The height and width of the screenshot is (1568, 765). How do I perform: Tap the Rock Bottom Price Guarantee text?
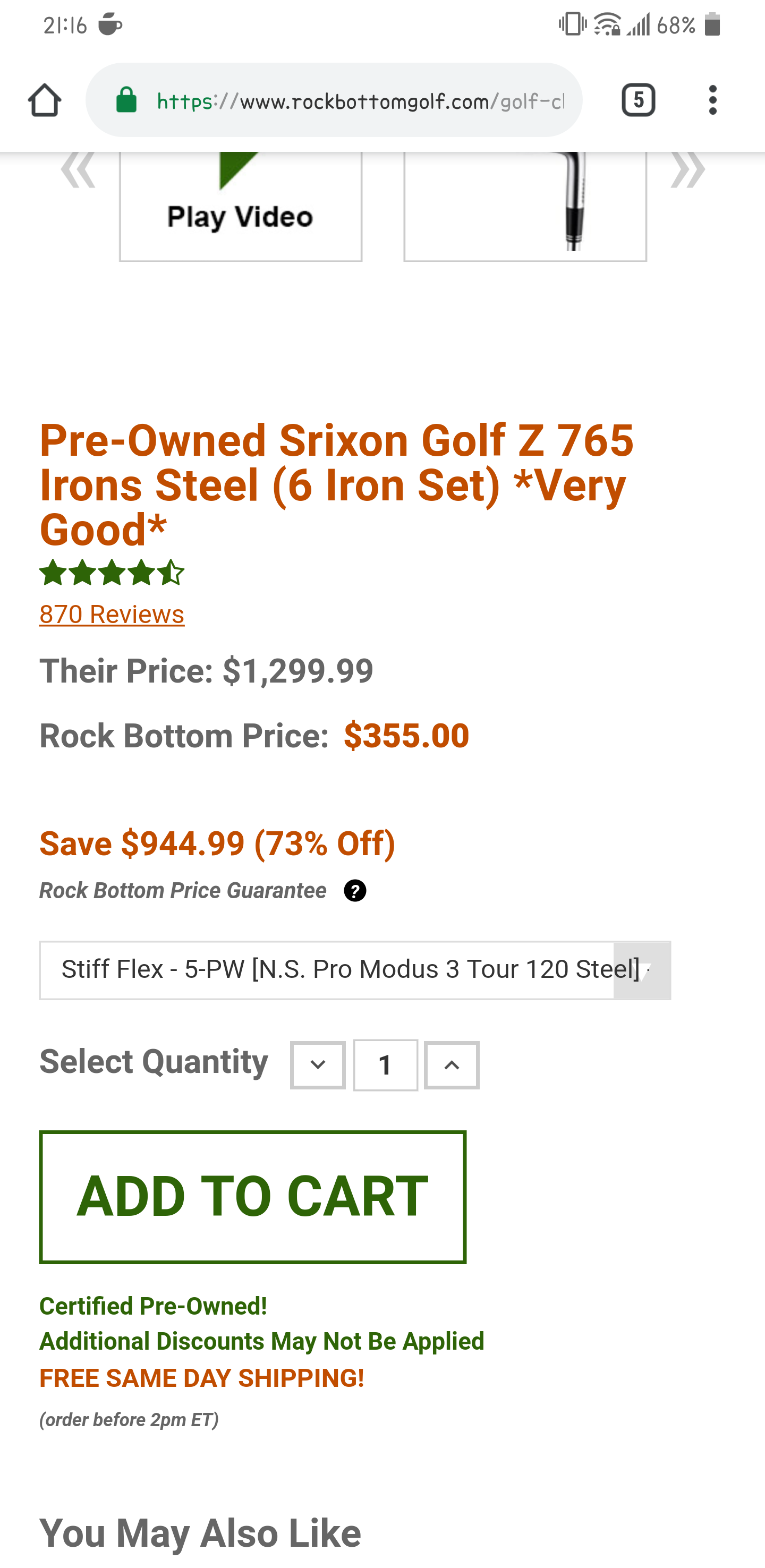(183, 891)
